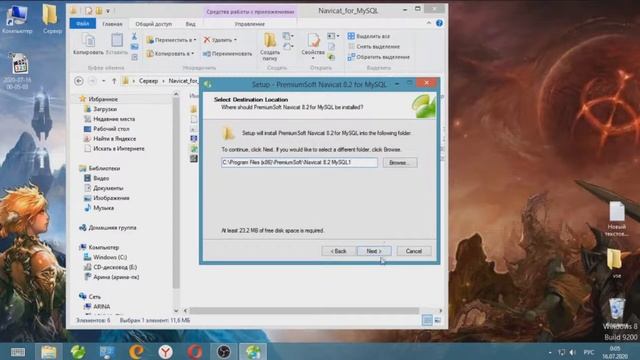Click the scissors cut icon
Viewport: 640px width, 360px height.
point(134,36)
